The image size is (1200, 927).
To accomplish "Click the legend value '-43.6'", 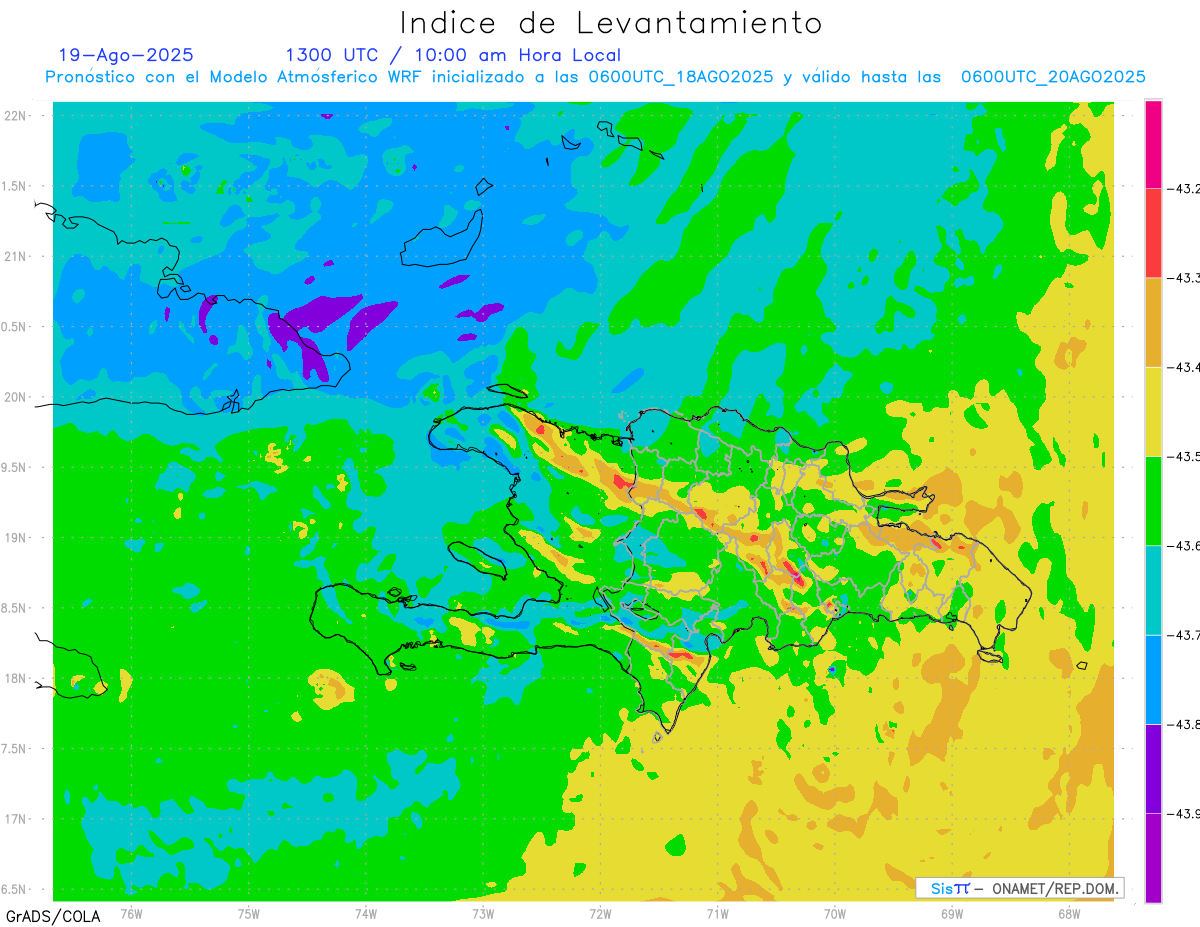I will tap(1184, 545).
